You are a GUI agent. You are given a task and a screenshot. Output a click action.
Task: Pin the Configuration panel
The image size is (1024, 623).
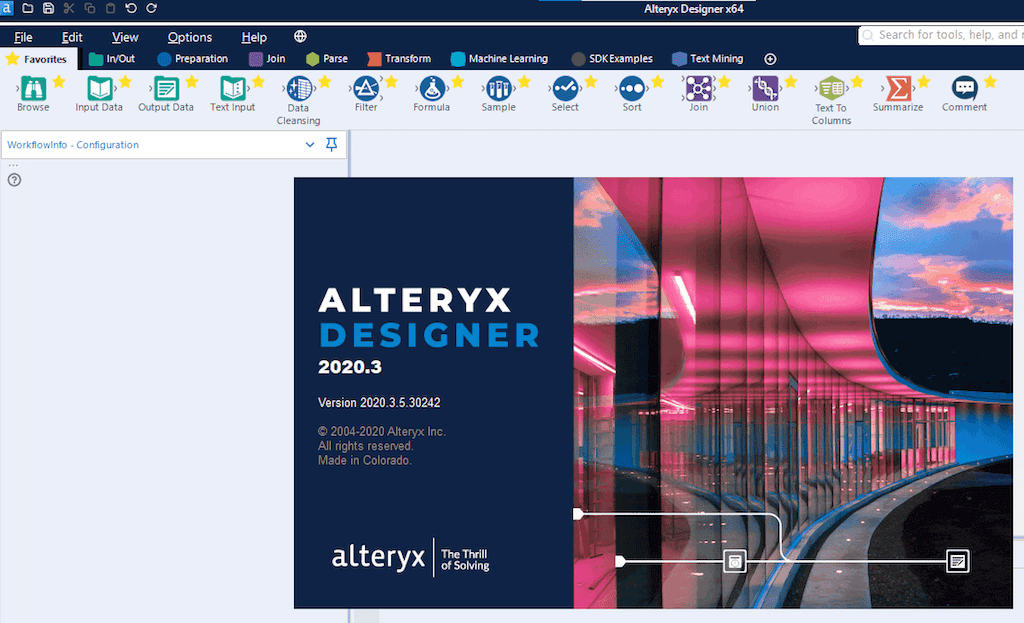tap(332, 144)
